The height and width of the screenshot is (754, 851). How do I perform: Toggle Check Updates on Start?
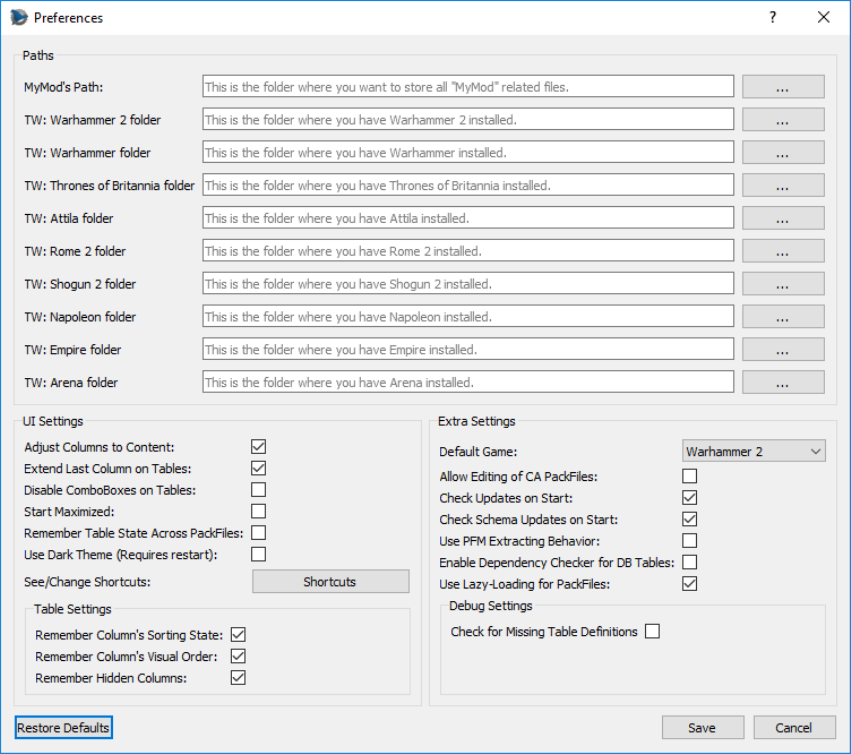click(x=690, y=498)
